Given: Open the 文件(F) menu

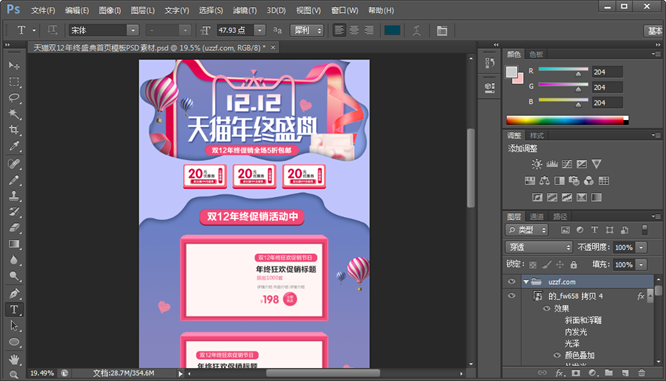Looking at the screenshot, I should click(43, 10).
